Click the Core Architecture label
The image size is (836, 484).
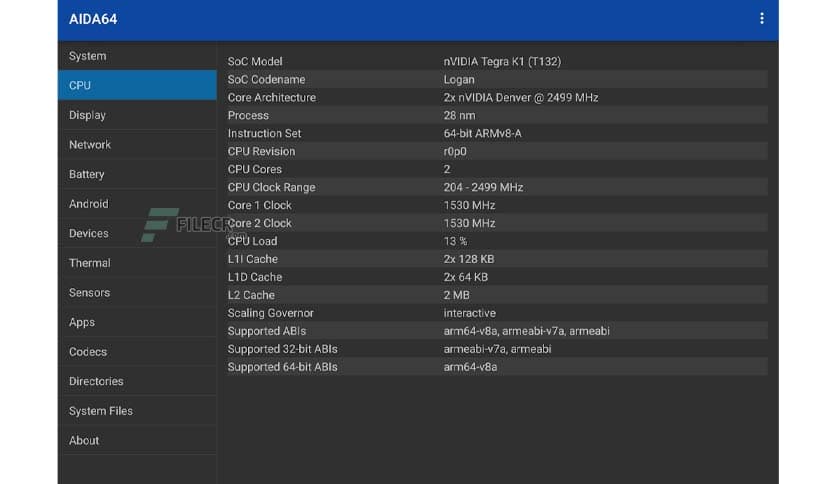pos(272,98)
